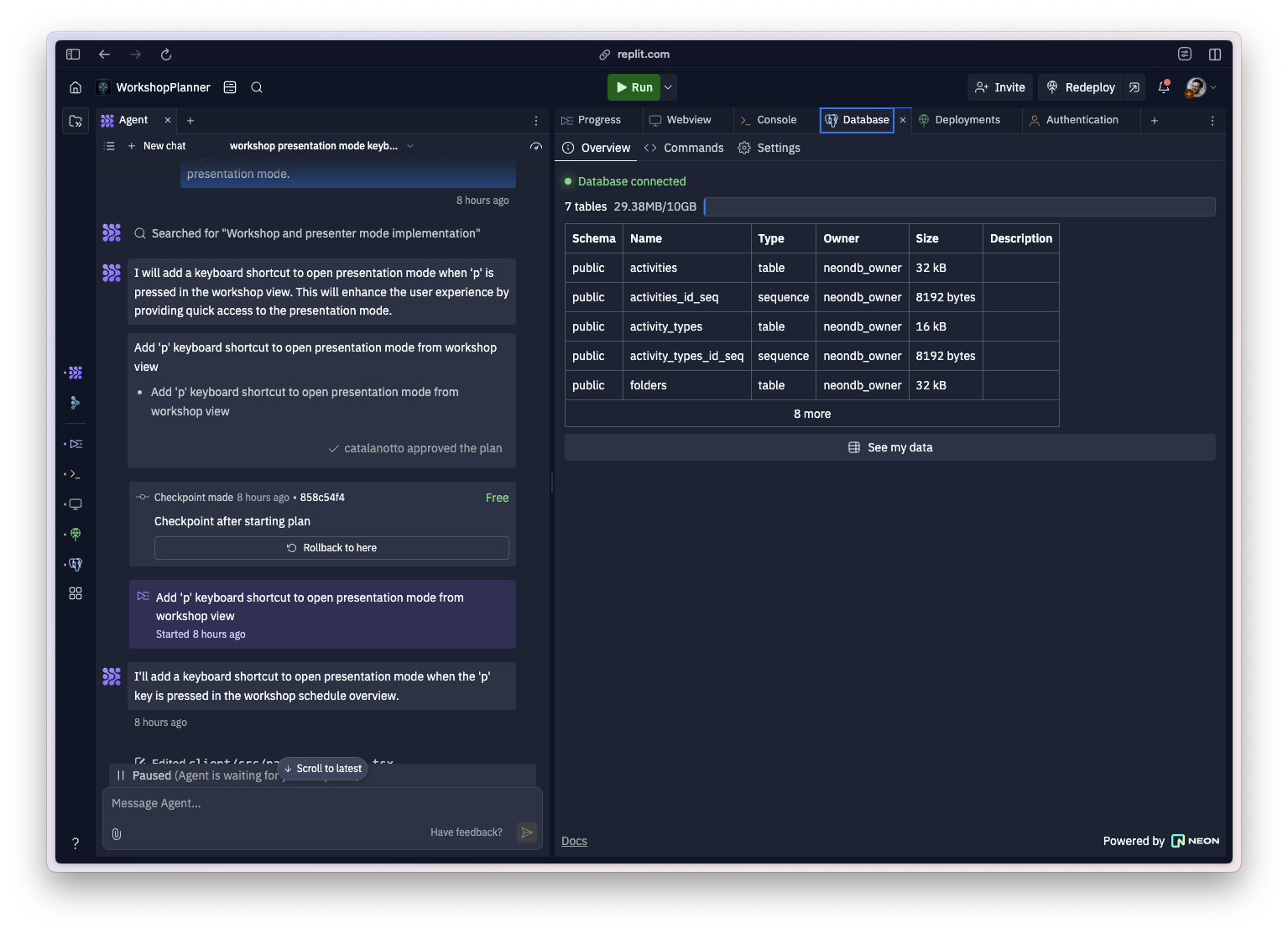Click the database storage usage bar
The height and width of the screenshot is (934, 1288).
[959, 206]
